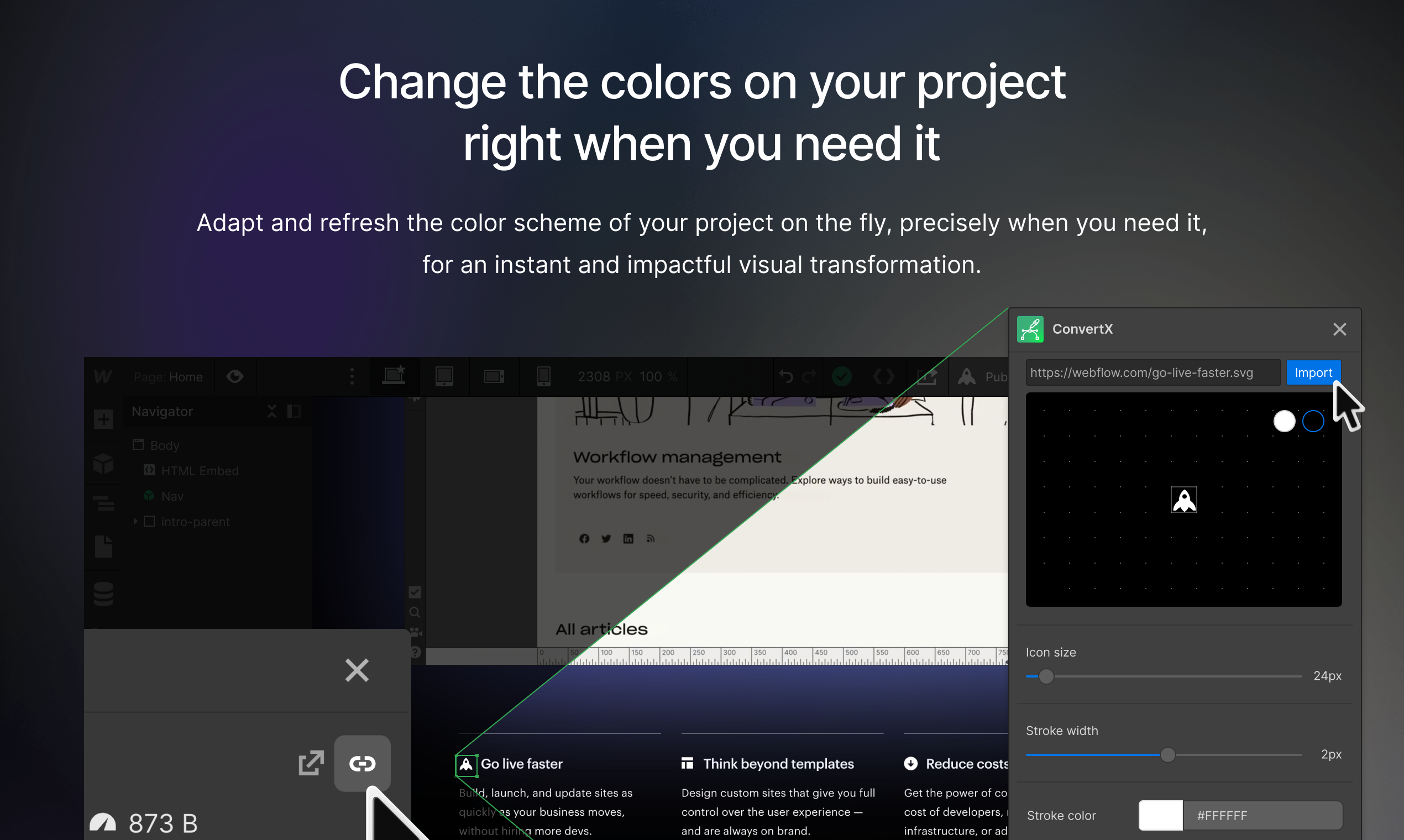Open the search magnifier icon
Image resolution: width=1404 pixels, height=840 pixels.
415,612
